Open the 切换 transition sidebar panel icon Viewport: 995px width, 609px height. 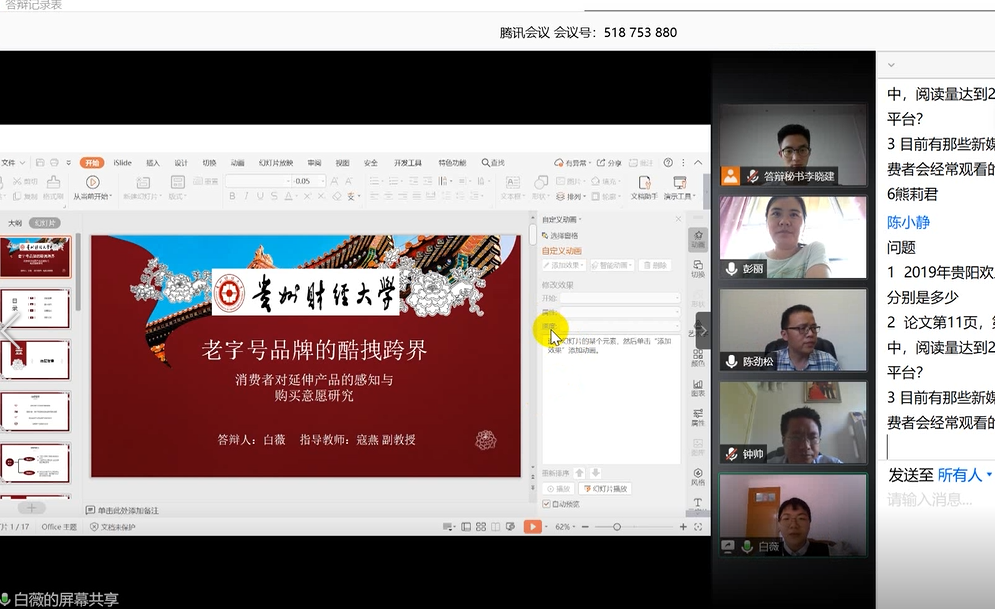[x=697, y=267]
